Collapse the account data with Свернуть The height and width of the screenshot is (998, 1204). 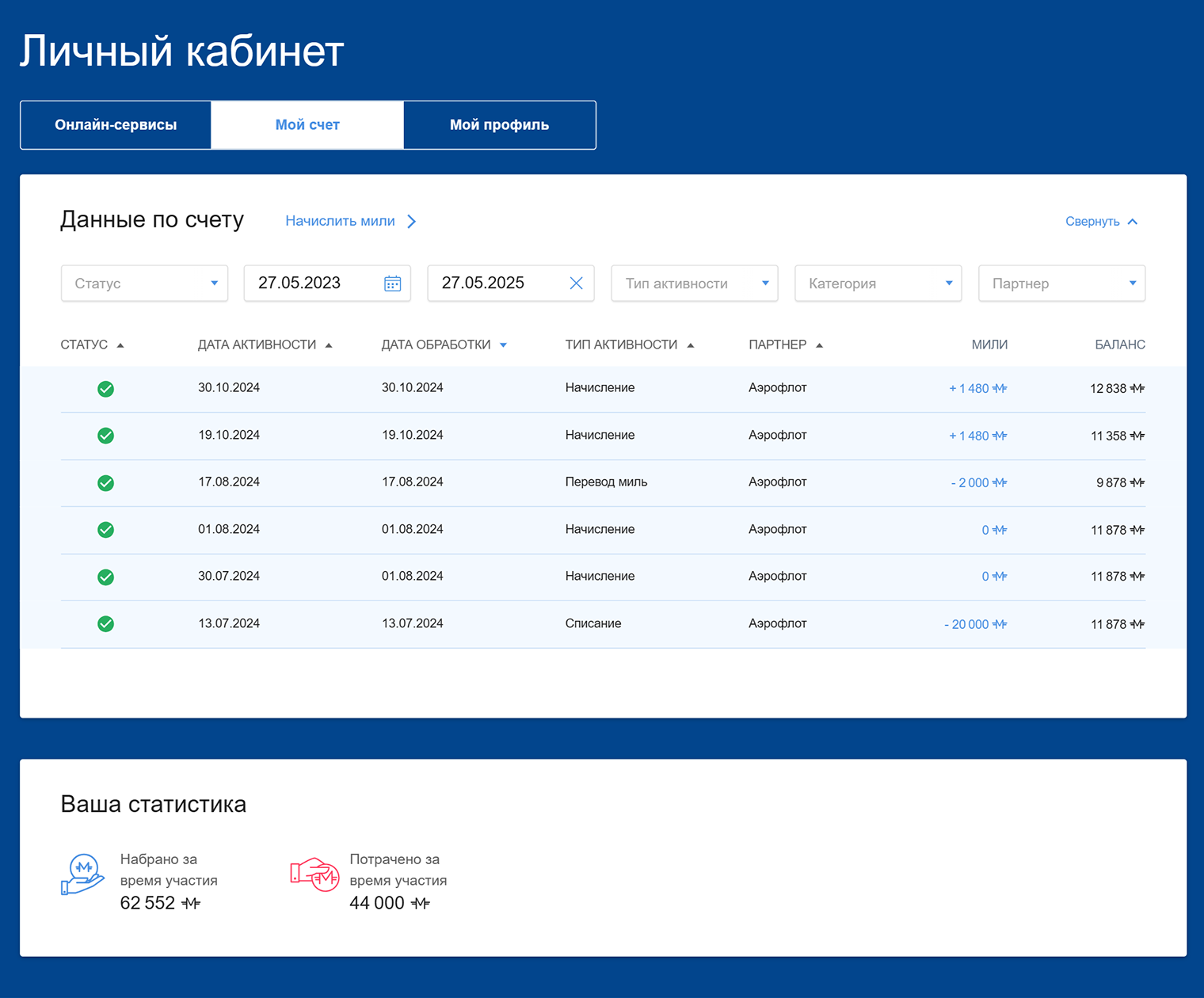[1101, 221]
